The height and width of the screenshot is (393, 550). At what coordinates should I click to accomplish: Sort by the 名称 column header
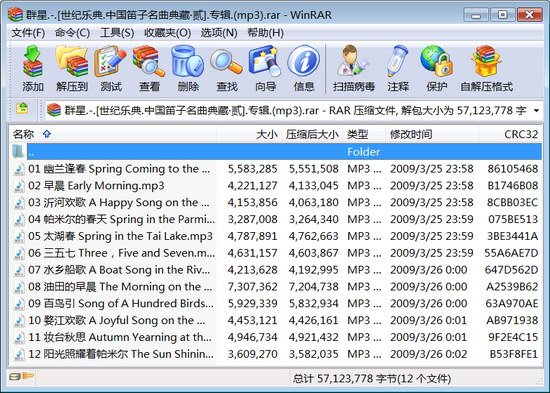tap(112, 134)
